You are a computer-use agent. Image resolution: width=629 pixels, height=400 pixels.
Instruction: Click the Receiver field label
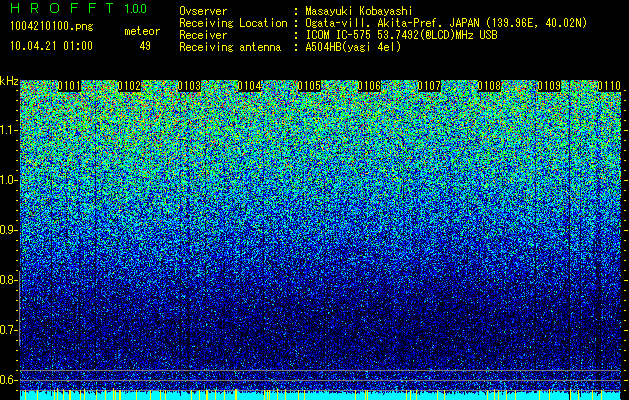click(x=203, y=35)
